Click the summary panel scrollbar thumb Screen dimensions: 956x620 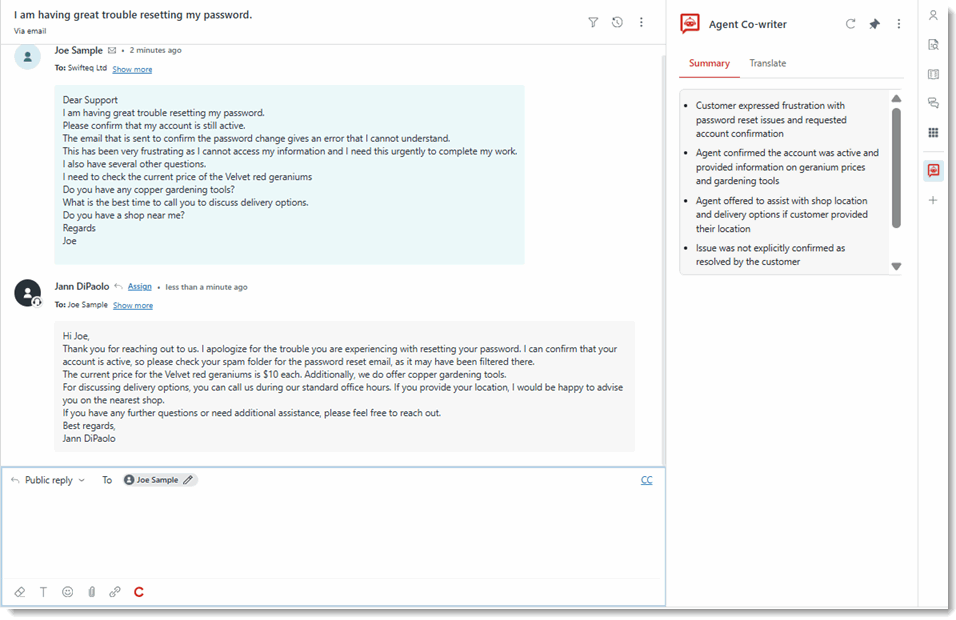[896, 168]
